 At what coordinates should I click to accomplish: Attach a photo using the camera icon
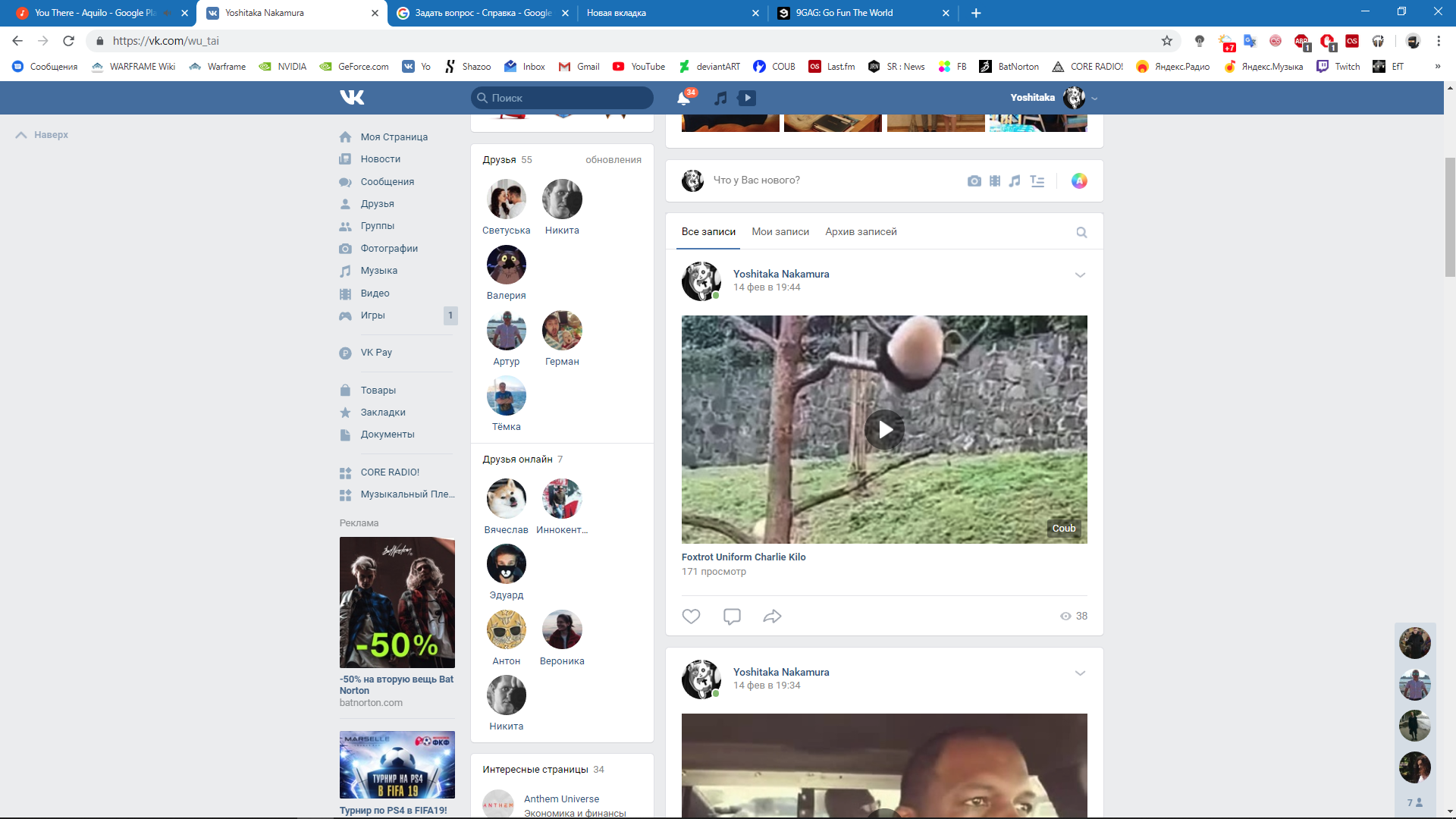click(974, 180)
